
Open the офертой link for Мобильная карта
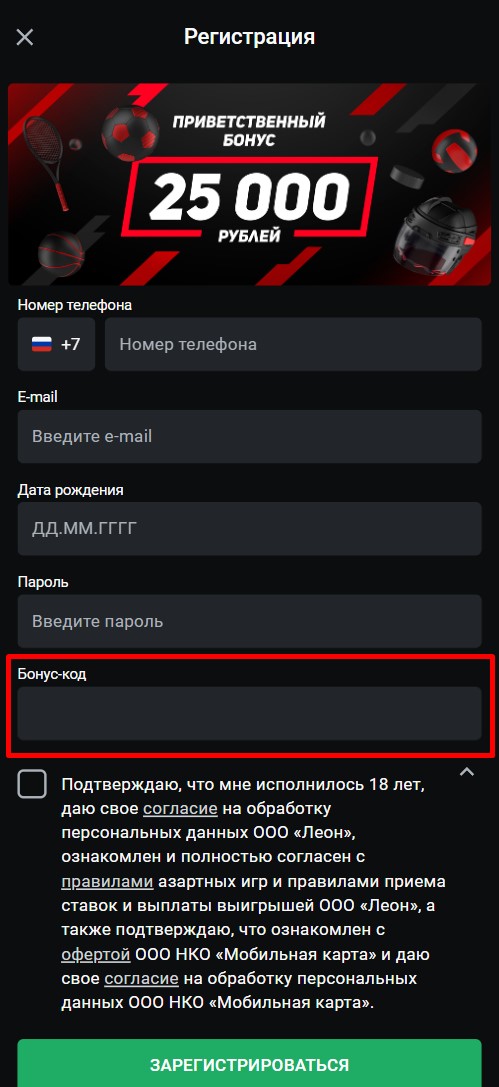[x=96, y=955]
